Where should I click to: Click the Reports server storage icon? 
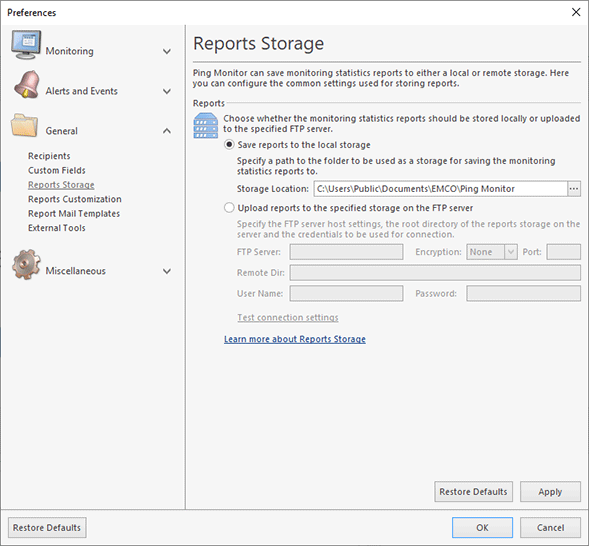[205, 125]
